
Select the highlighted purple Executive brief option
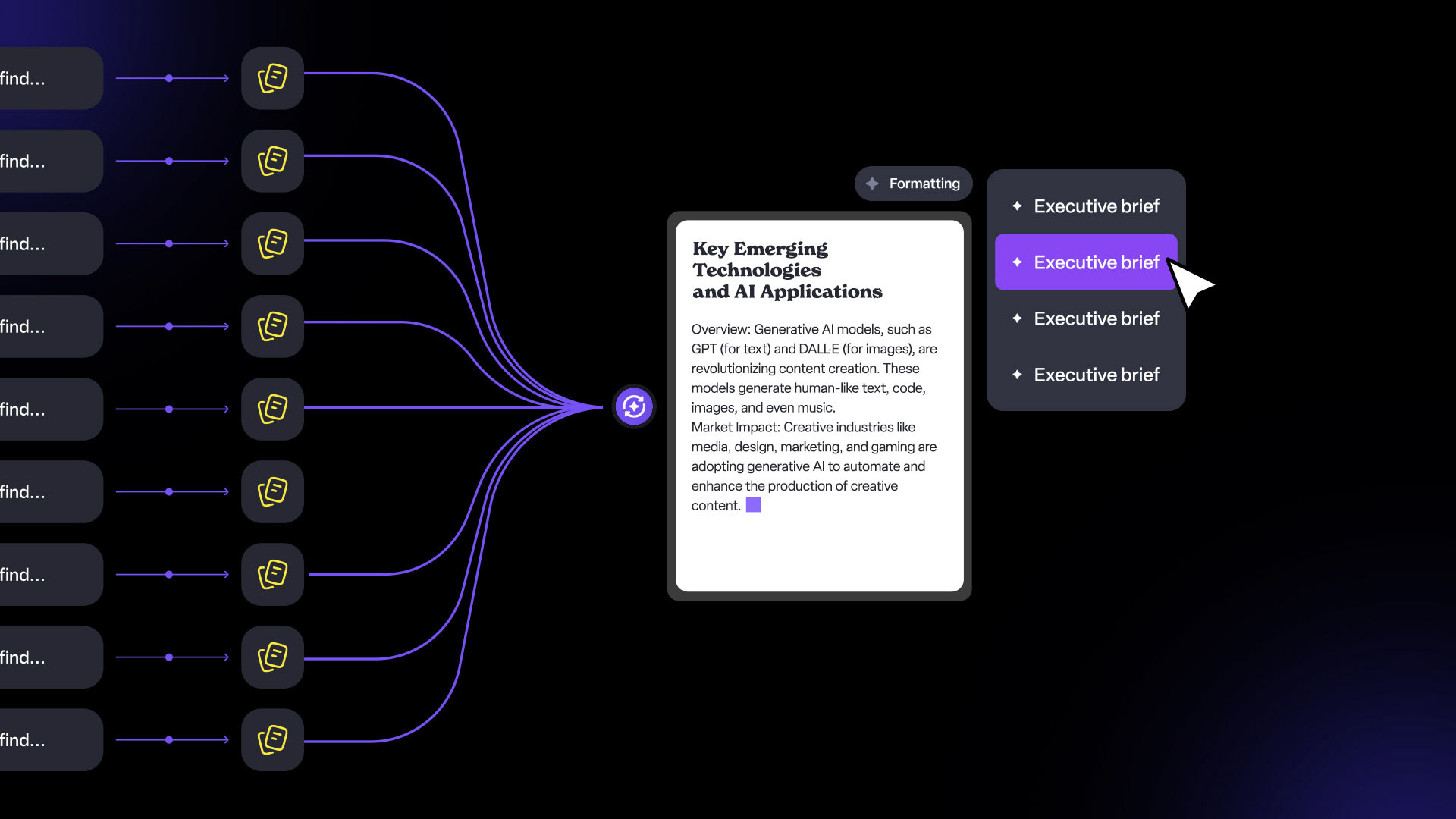pos(1085,262)
